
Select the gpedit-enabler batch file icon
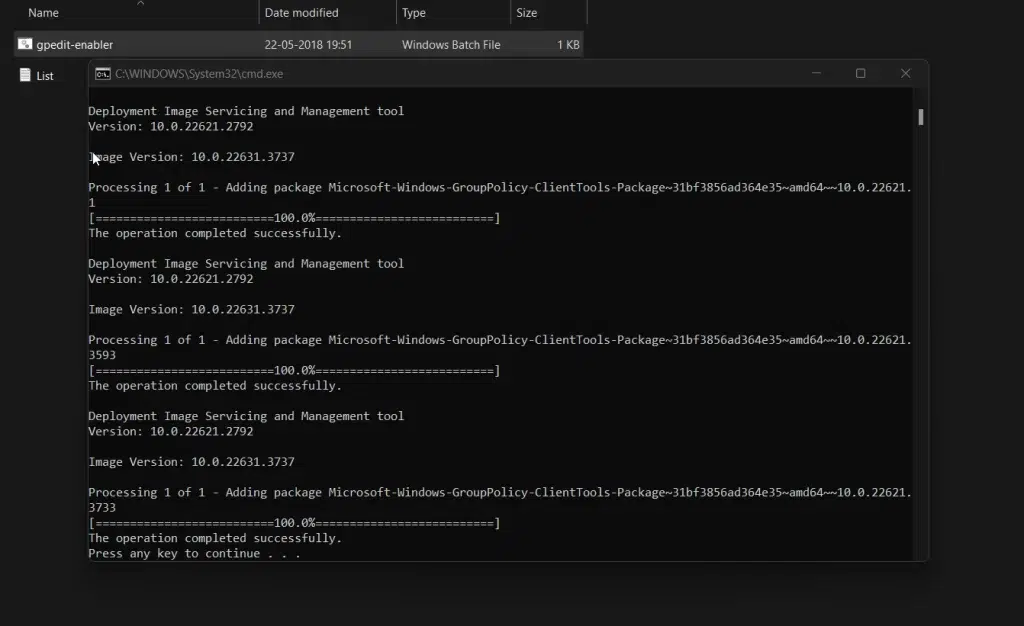click(x=25, y=44)
